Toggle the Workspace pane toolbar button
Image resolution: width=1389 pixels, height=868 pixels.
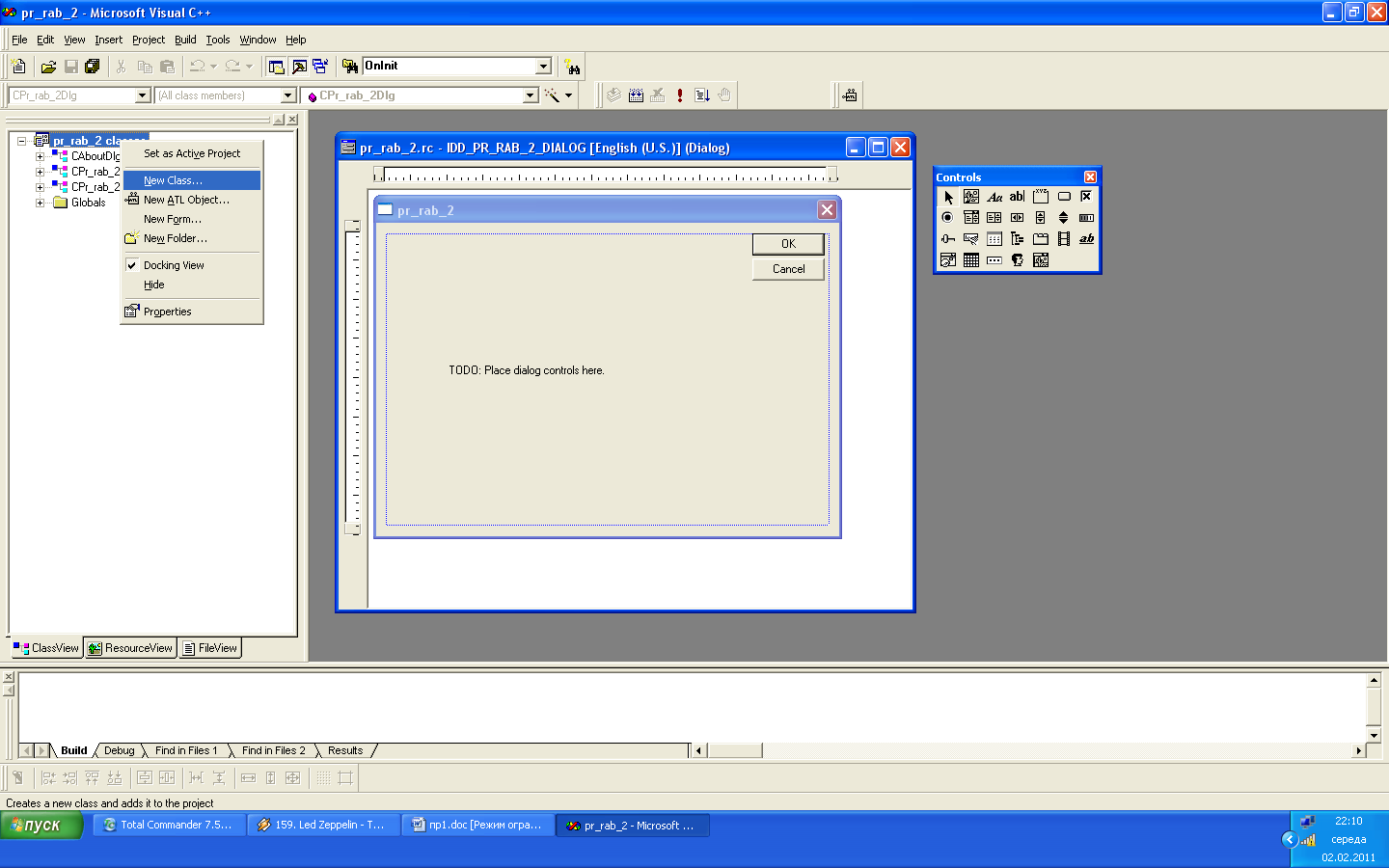(x=277, y=67)
